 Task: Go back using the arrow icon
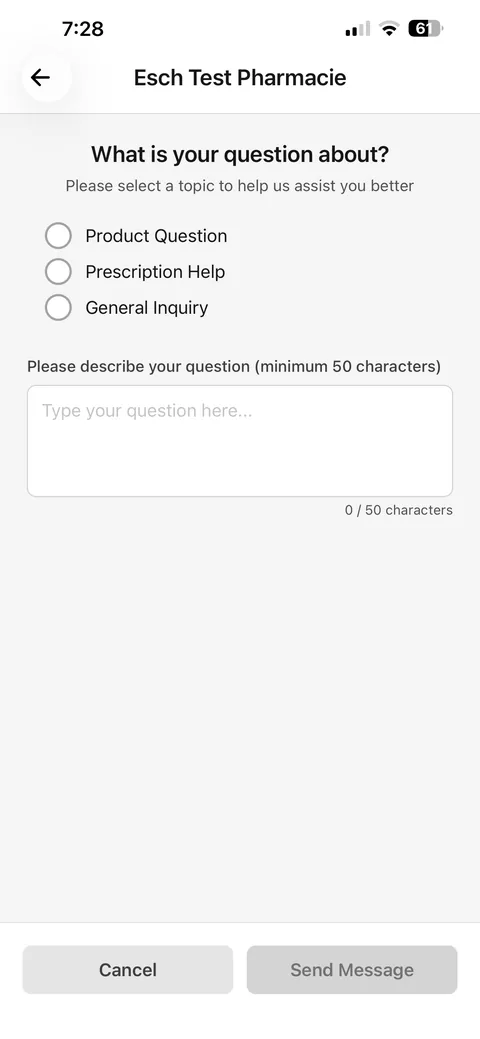point(40,78)
